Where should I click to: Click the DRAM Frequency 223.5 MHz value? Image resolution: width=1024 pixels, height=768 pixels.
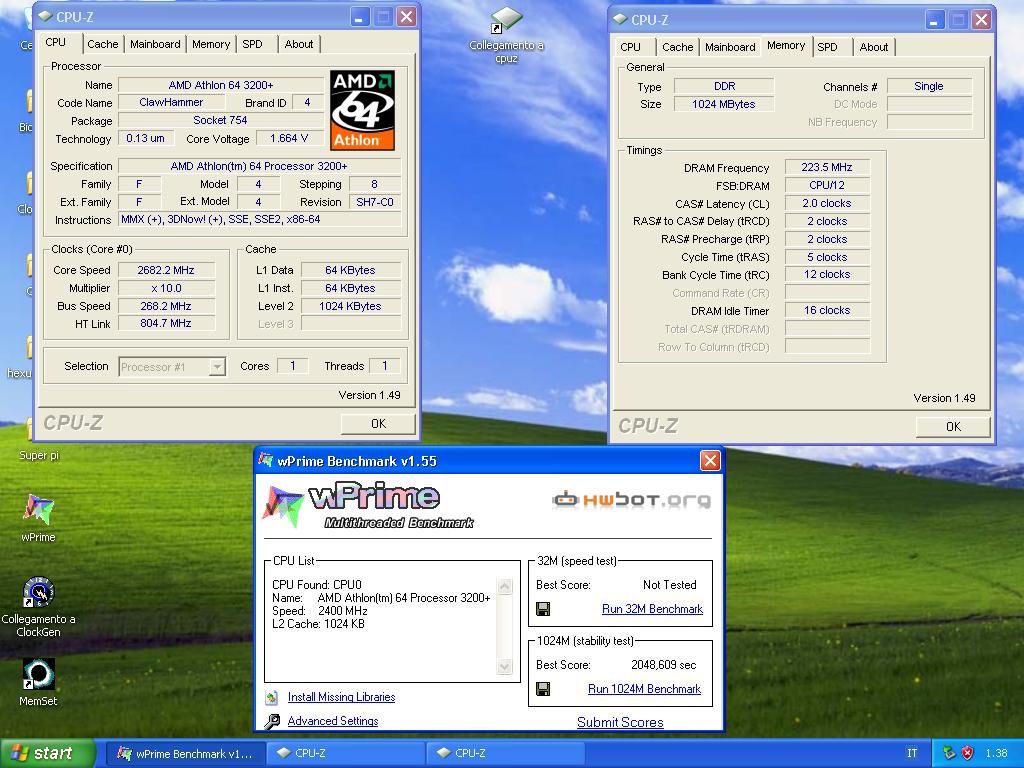(x=827, y=167)
